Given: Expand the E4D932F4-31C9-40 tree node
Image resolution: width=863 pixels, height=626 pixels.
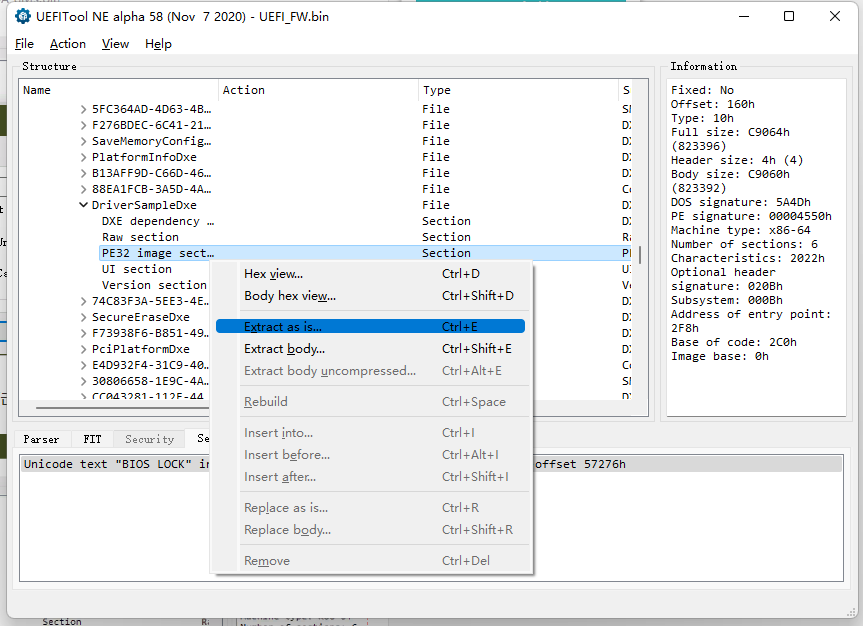Looking at the screenshot, I should point(83,365).
